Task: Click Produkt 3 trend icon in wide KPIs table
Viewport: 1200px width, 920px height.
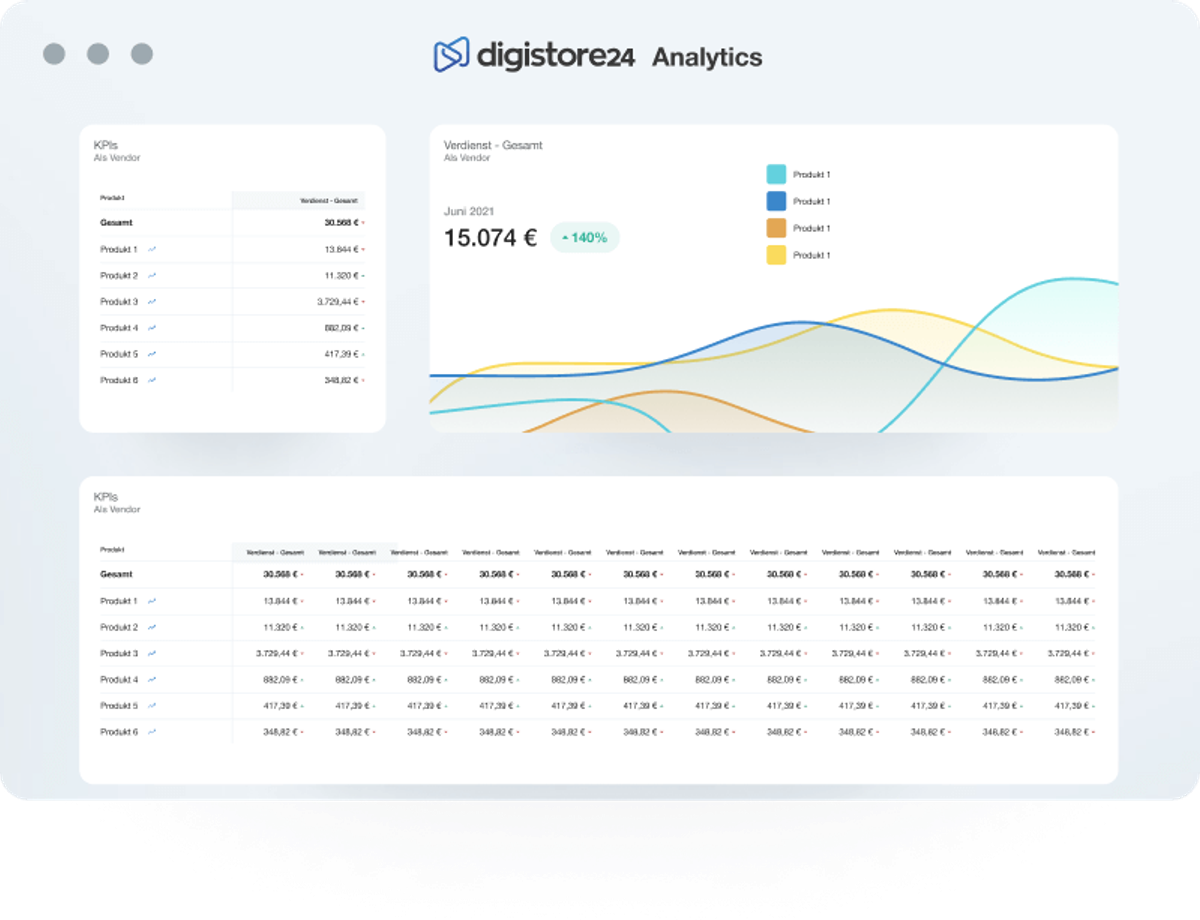Action: coord(152,653)
